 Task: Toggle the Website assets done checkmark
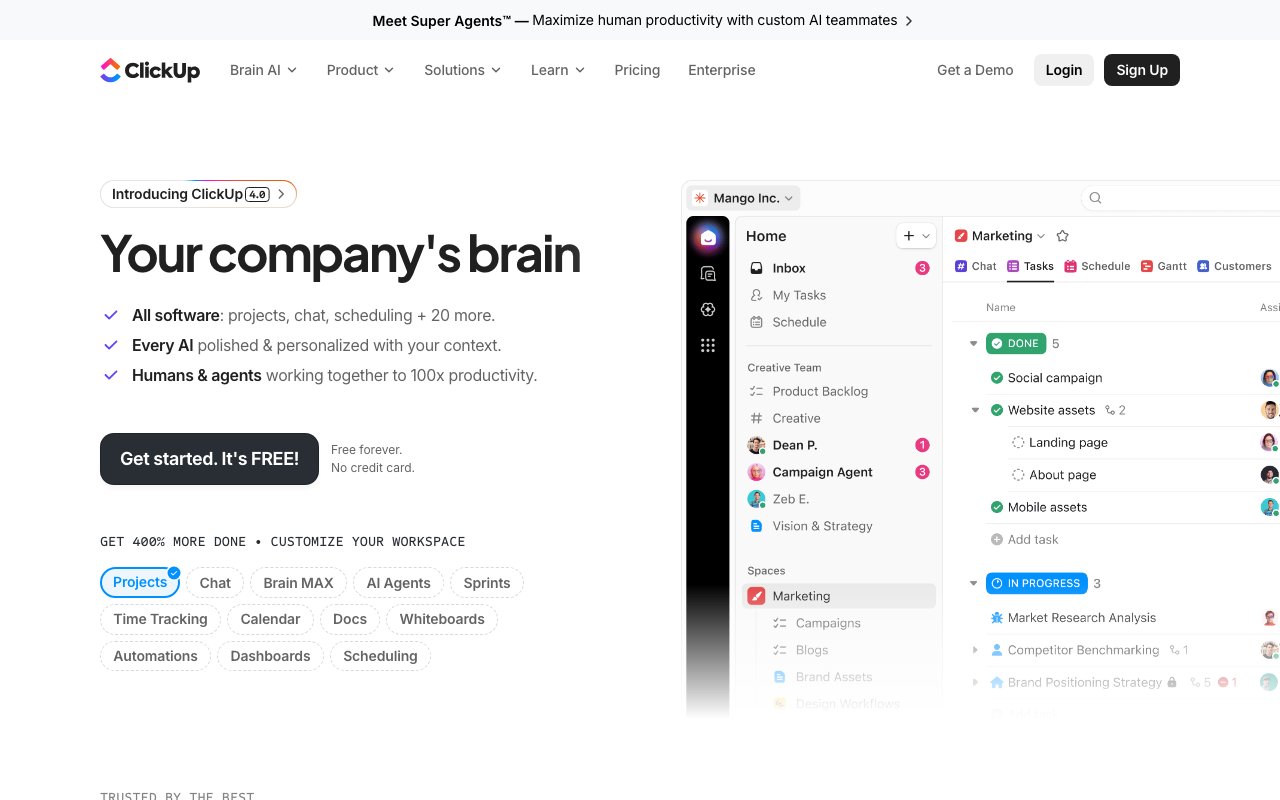[996, 410]
